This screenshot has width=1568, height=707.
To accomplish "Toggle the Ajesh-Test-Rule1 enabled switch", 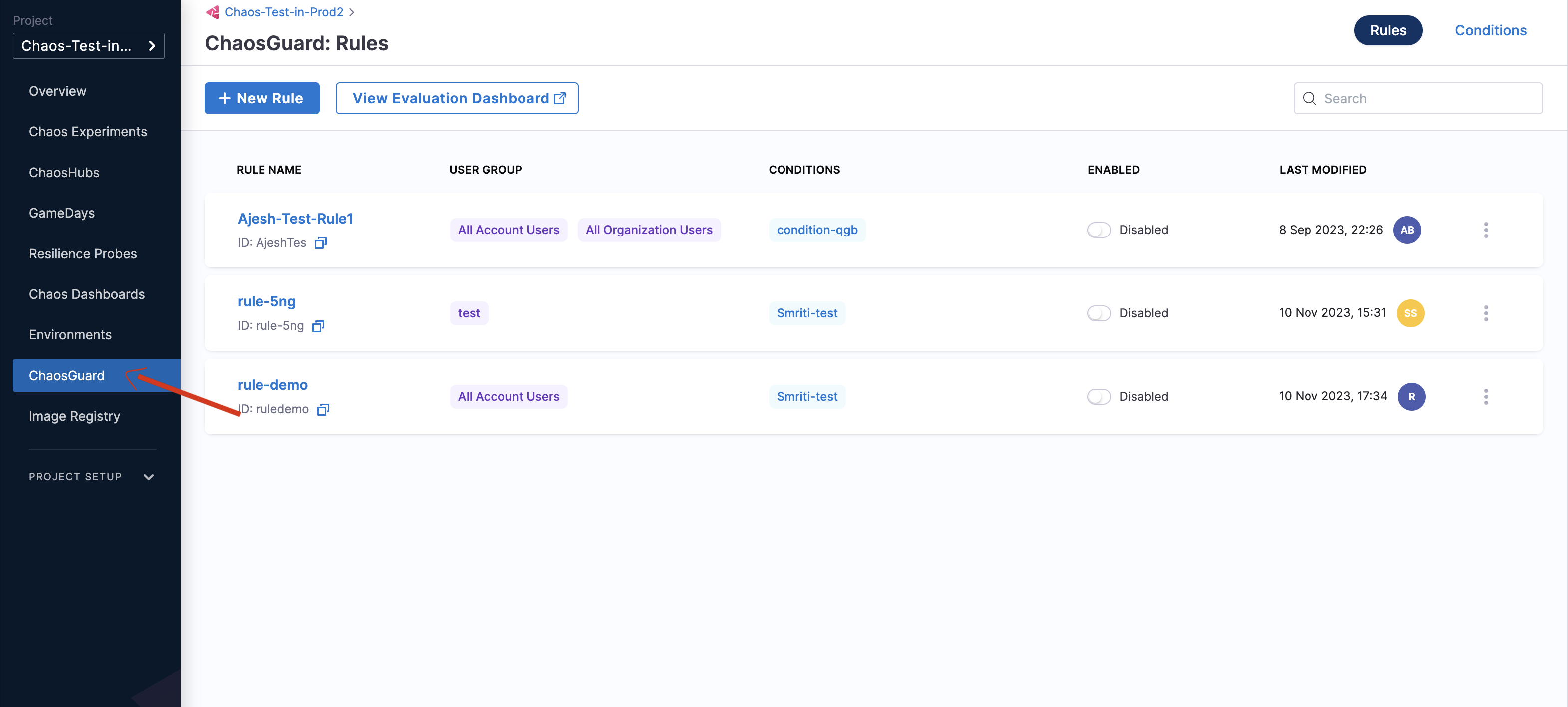I will tap(1099, 230).
